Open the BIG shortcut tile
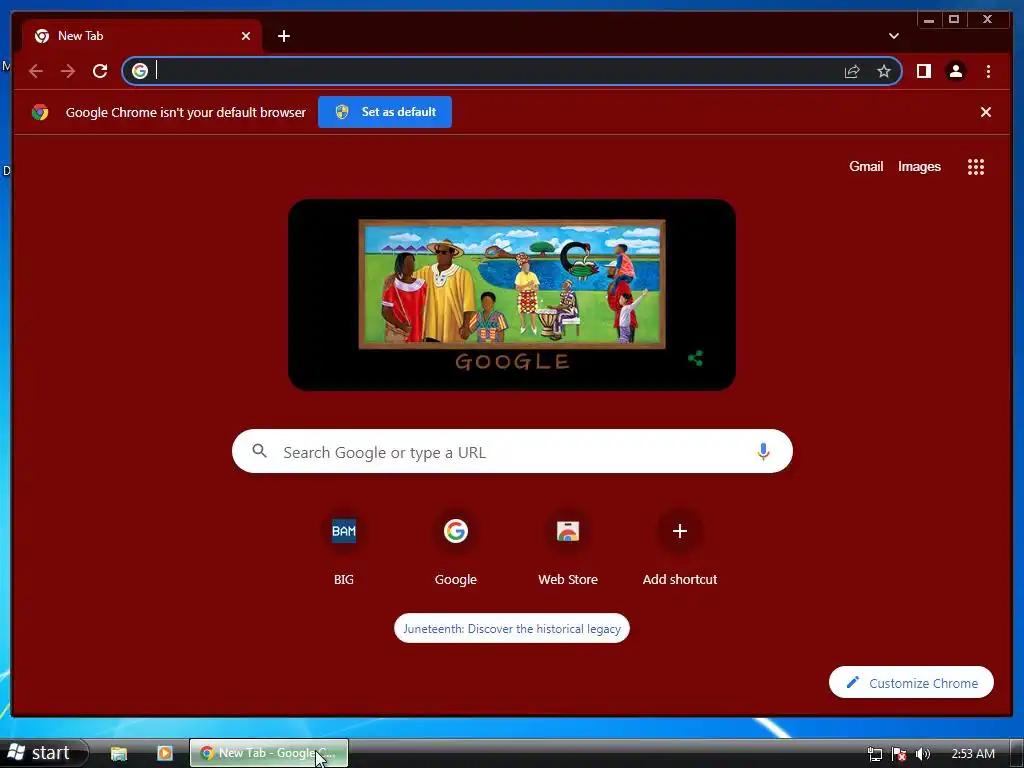Screen dimensions: 1024x768 point(344,549)
